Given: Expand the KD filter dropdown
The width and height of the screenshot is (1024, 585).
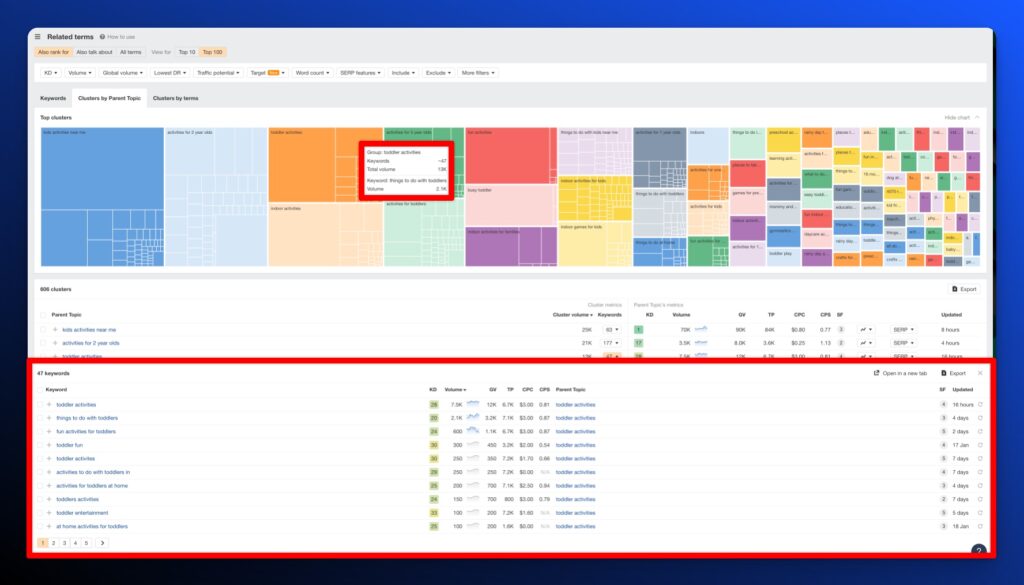Looking at the screenshot, I should (x=48, y=73).
